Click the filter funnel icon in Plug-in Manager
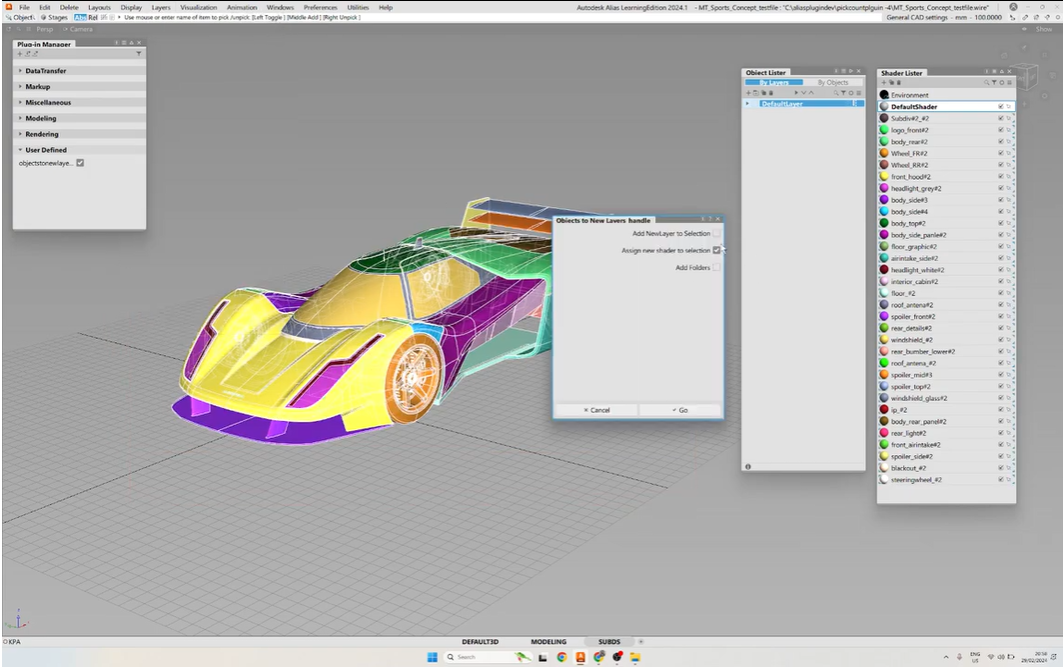1063x667 pixels. click(138, 54)
